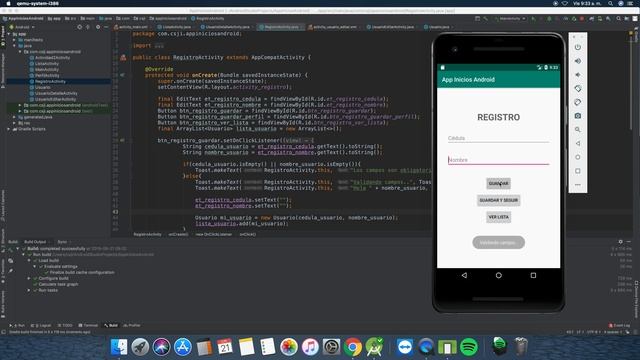The width and height of the screenshot is (640, 360).
Task: Open the Logcat tool window
Action: pos(41,325)
